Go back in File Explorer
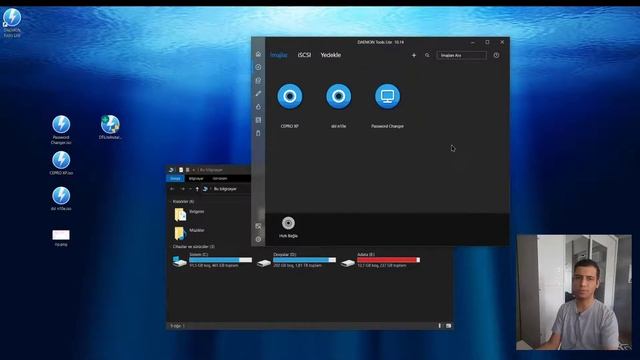This screenshot has width=640, height=360. pyautogui.click(x=172, y=189)
